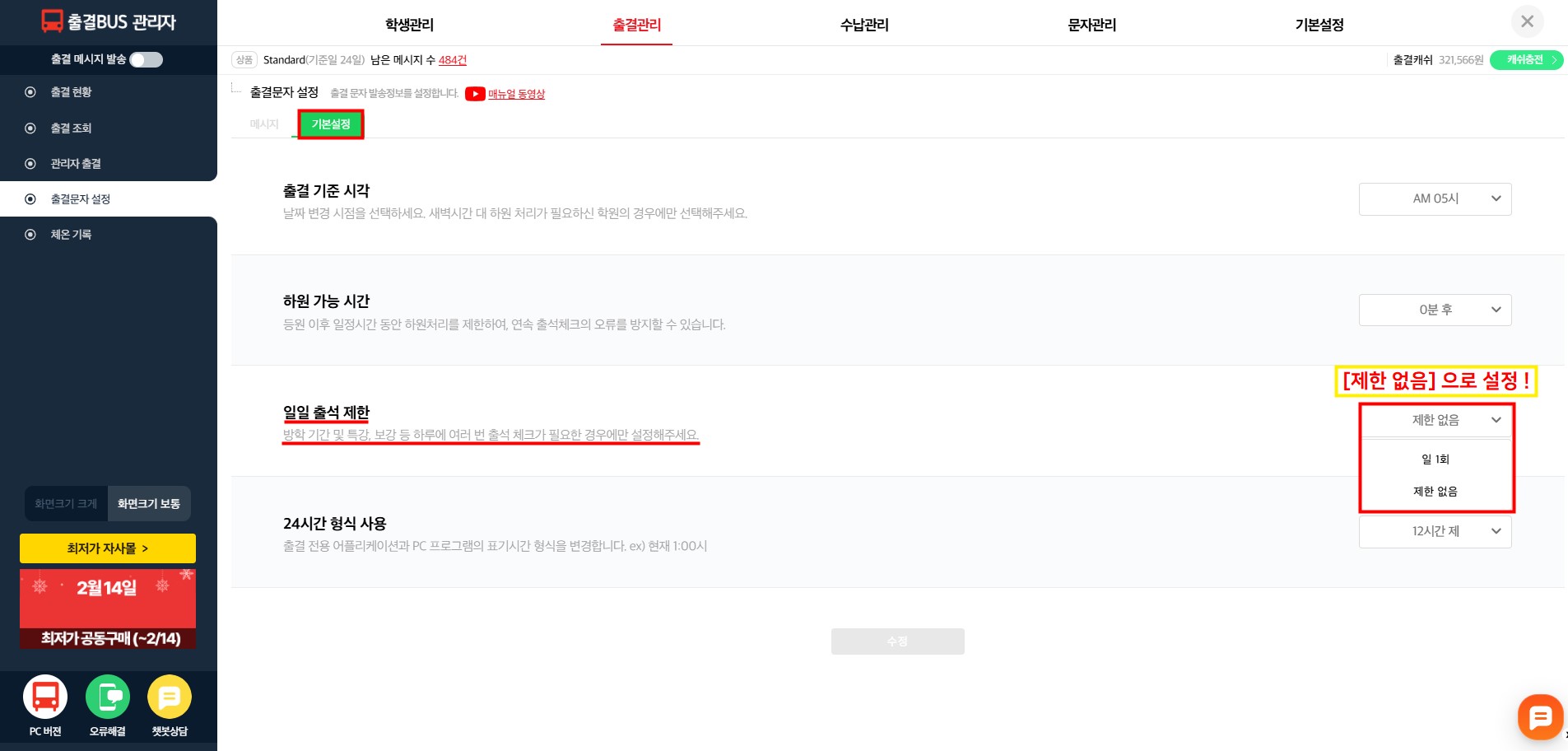The height and width of the screenshot is (751, 1568).
Task: Choose 일 1회 from the dropdown list
Action: coord(1435,459)
